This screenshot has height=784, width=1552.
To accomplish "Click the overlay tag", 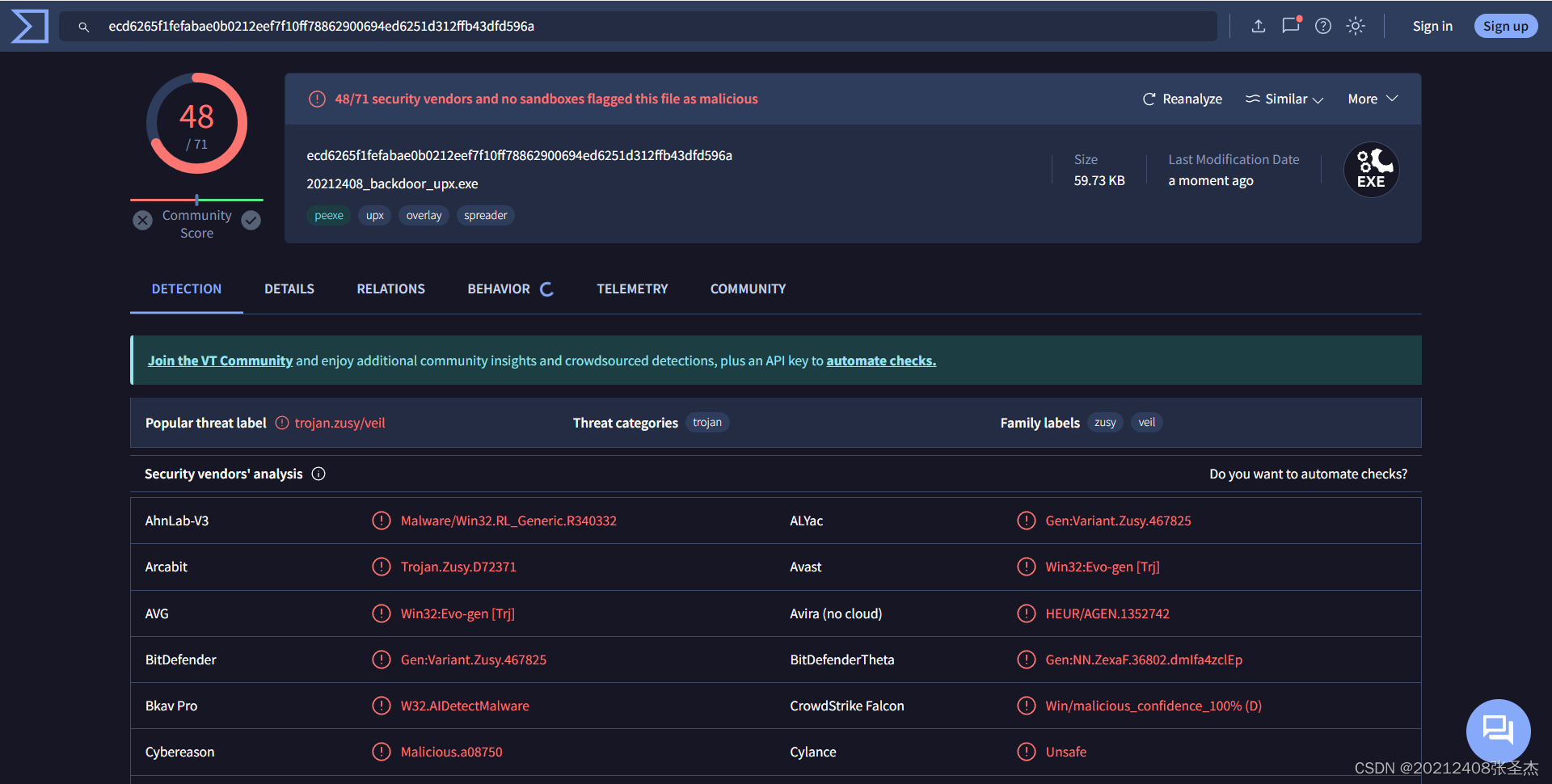I will pos(424,215).
